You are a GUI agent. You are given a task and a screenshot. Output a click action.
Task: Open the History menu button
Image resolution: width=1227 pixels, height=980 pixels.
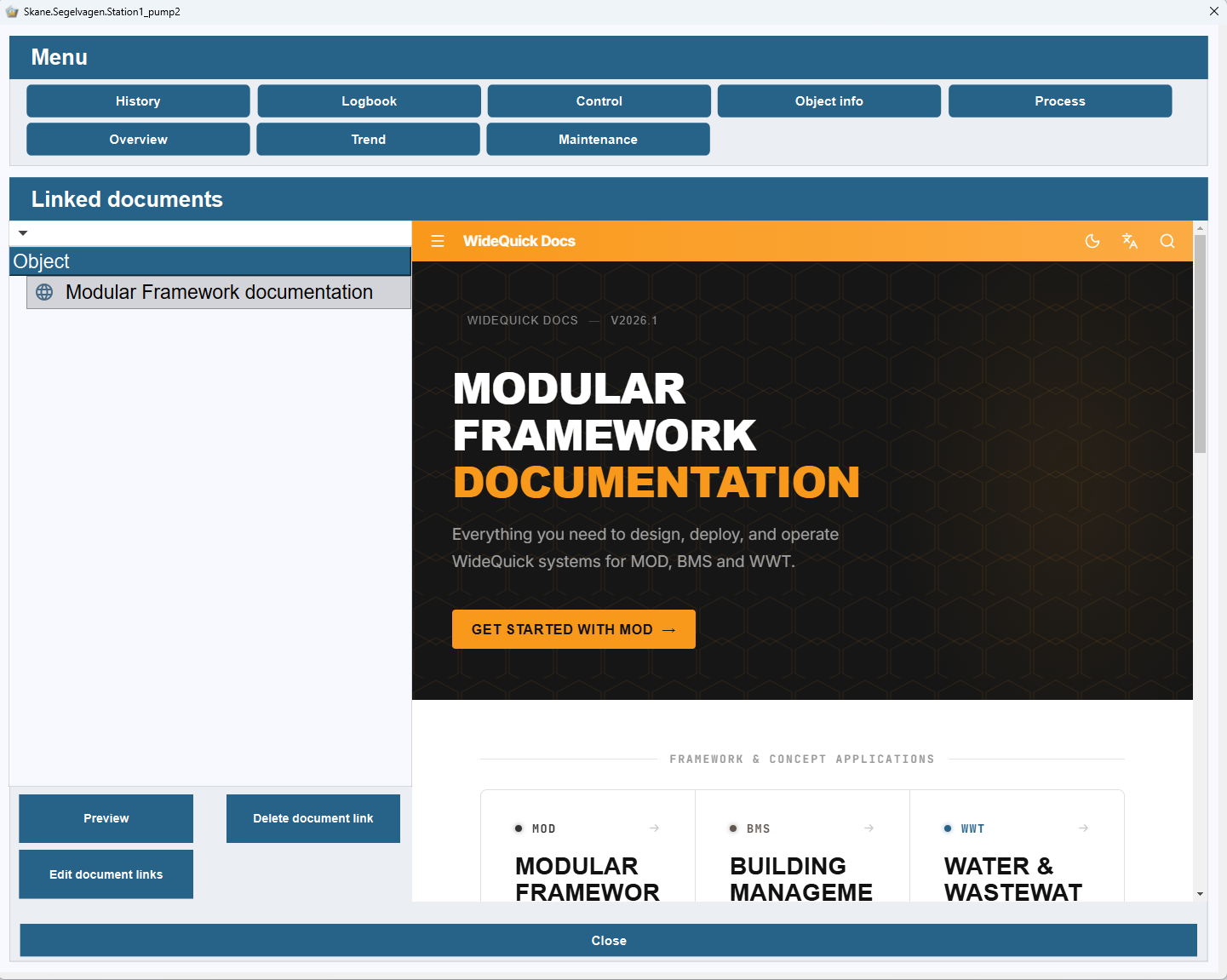tap(138, 100)
